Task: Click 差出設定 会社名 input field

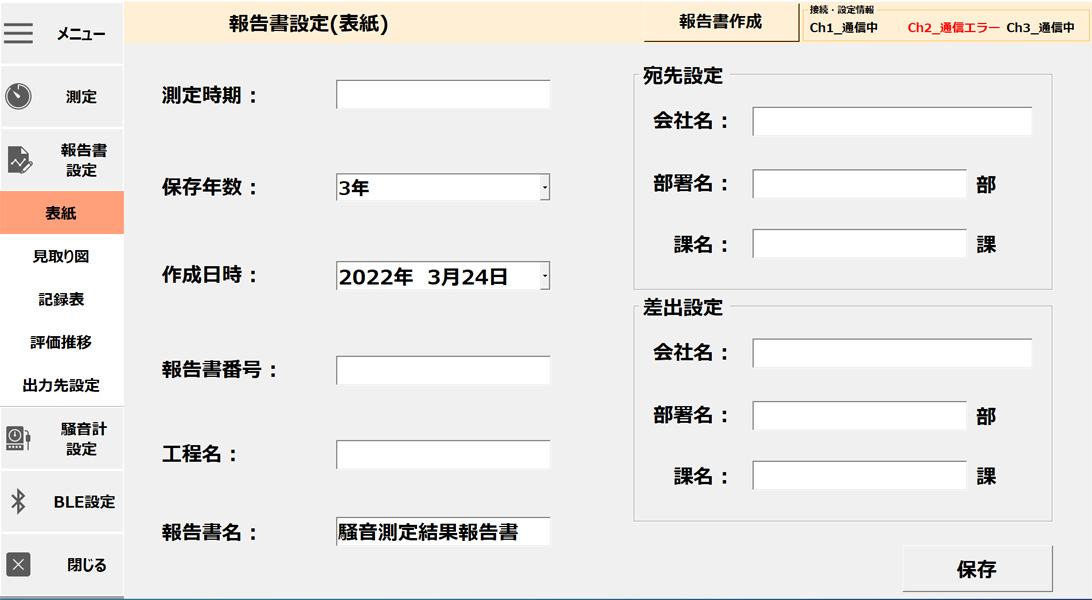Action: (x=892, y=353)
